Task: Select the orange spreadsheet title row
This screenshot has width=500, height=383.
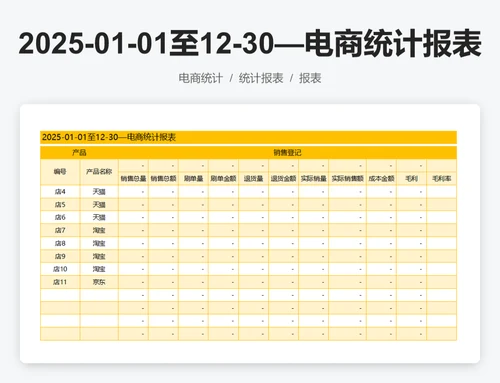Action: pos(248,137)
